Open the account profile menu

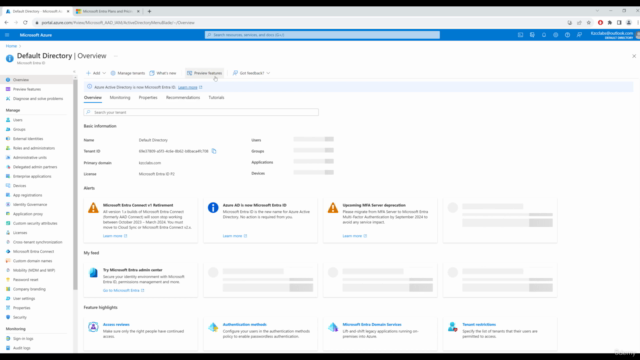coord(614,35)
